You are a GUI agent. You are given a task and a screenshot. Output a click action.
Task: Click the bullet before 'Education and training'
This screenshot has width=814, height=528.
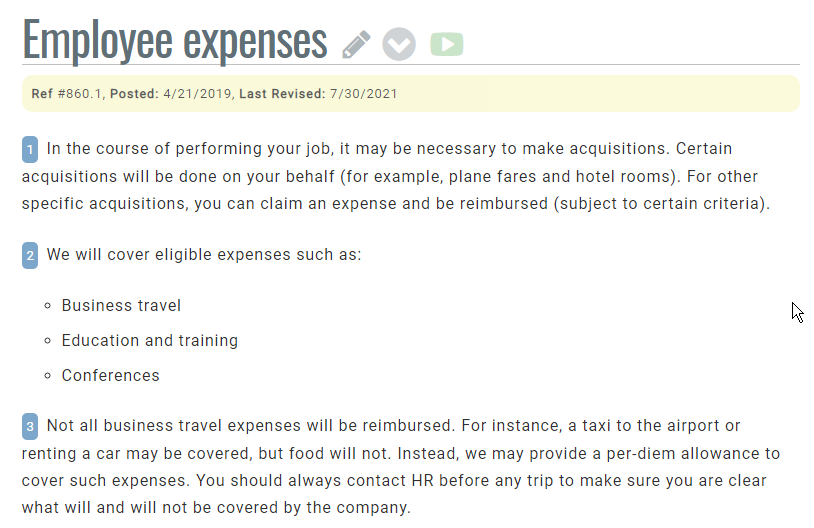pos(48,341)
